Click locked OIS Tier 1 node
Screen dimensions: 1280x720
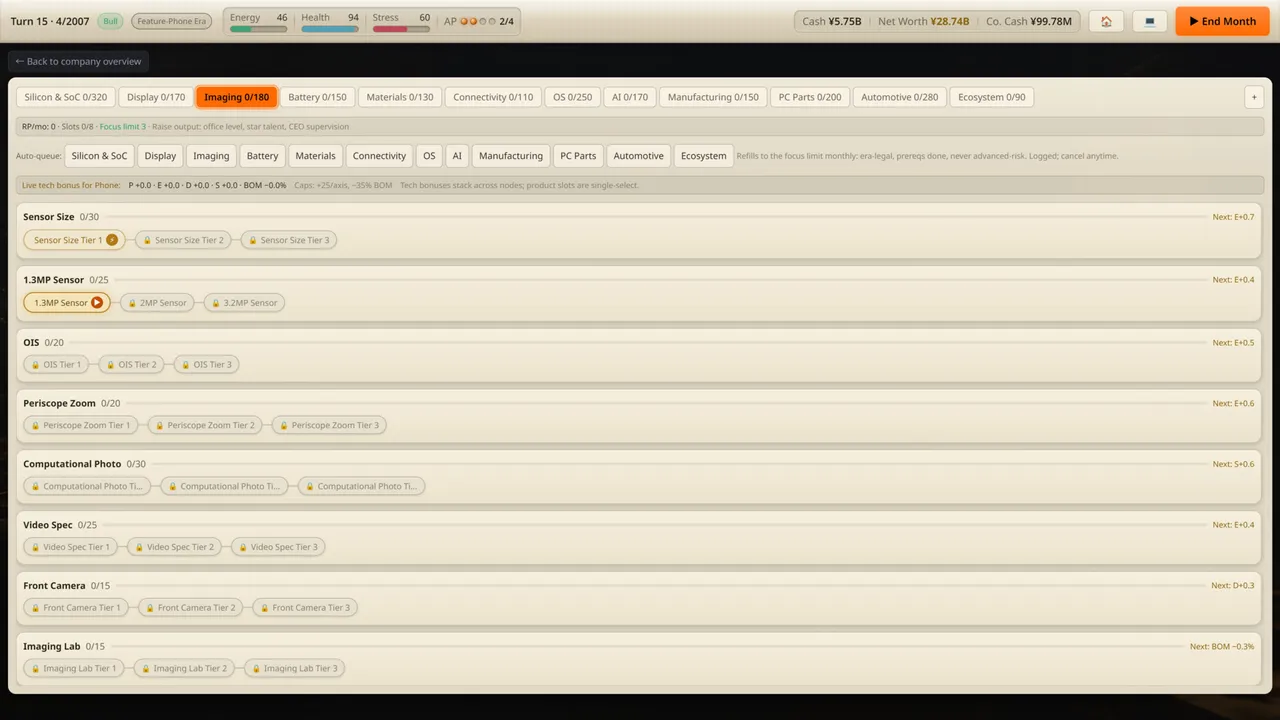56,365
